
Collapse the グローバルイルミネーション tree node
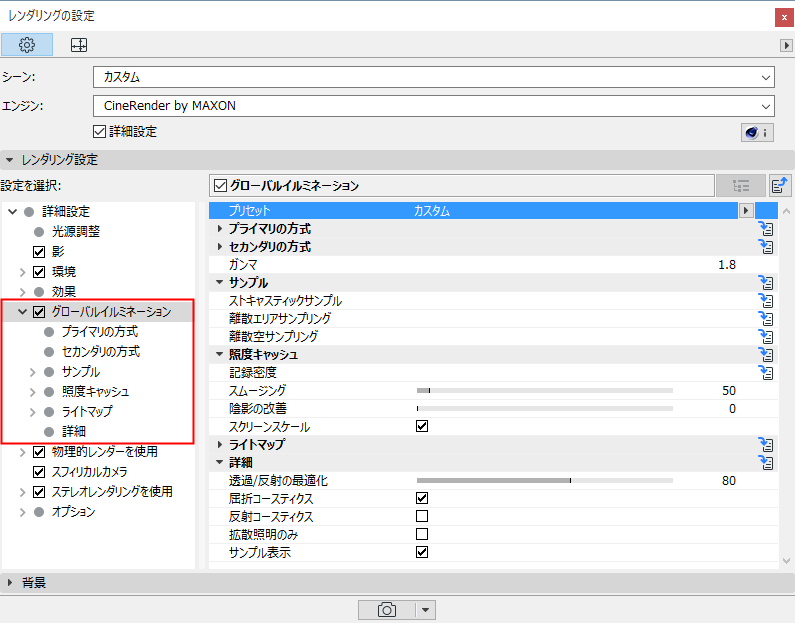point(22,312)
